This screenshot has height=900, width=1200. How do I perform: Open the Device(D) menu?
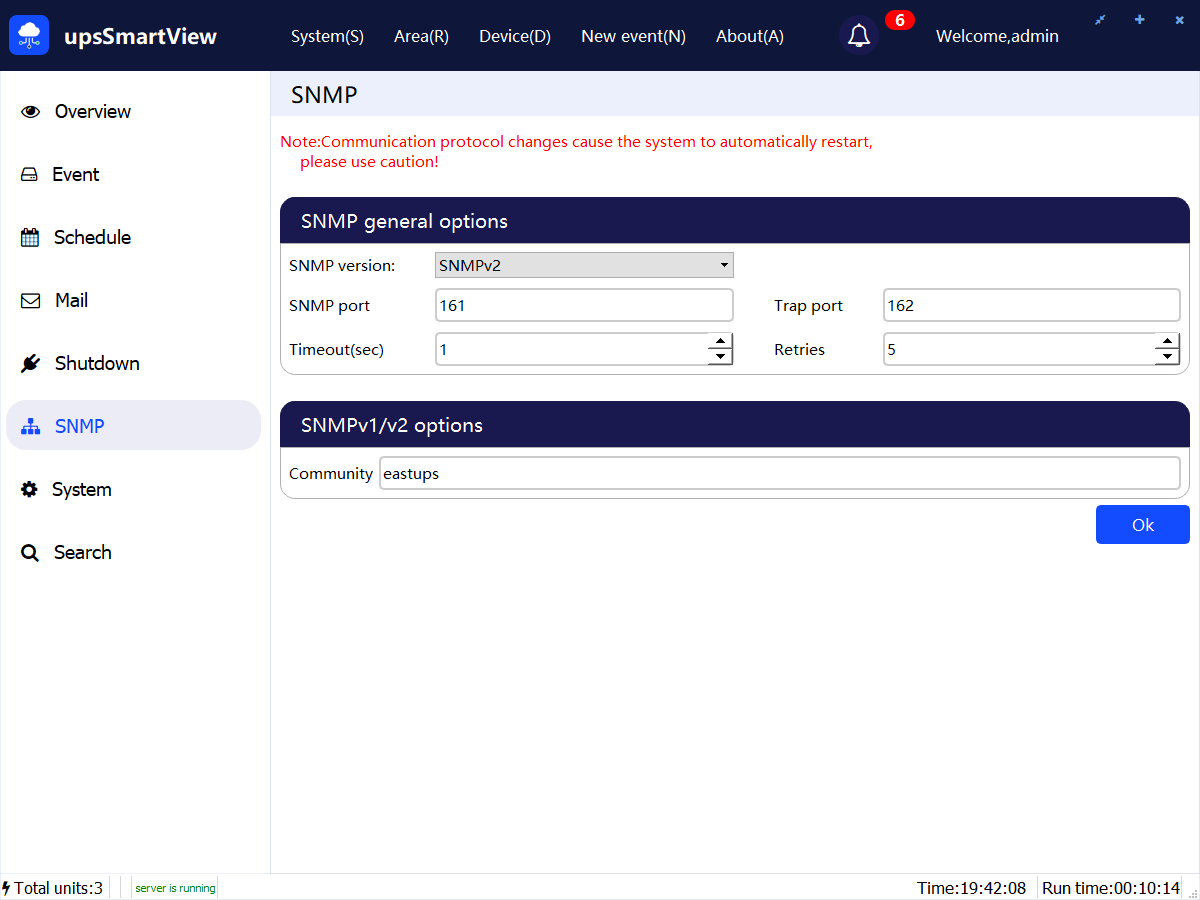point(515,36)
